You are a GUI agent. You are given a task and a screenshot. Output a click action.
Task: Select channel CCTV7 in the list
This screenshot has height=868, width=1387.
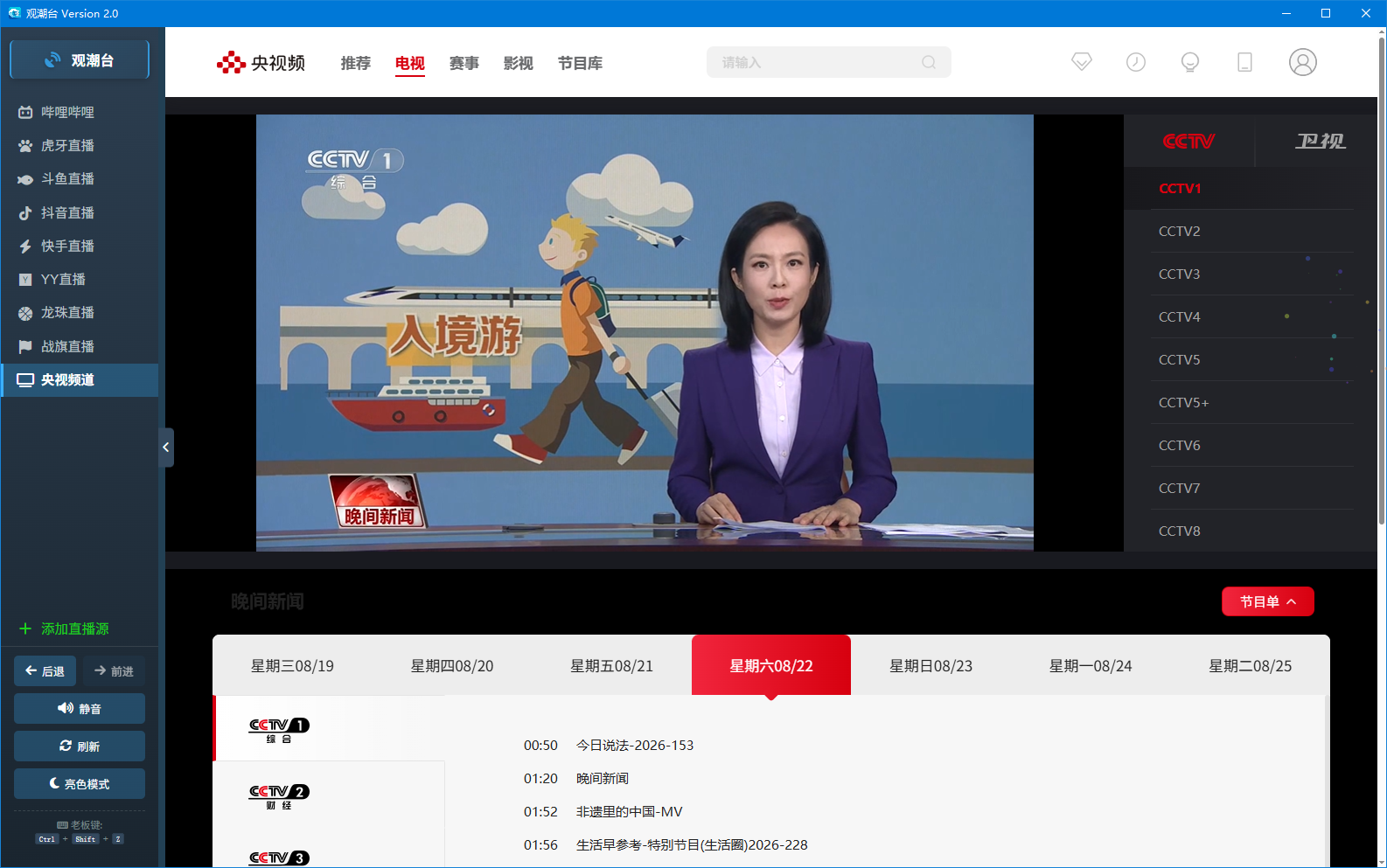[1252, 489]
